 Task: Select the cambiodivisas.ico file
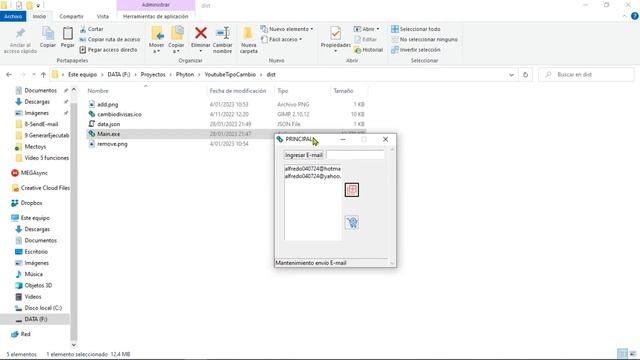point(119,114)
